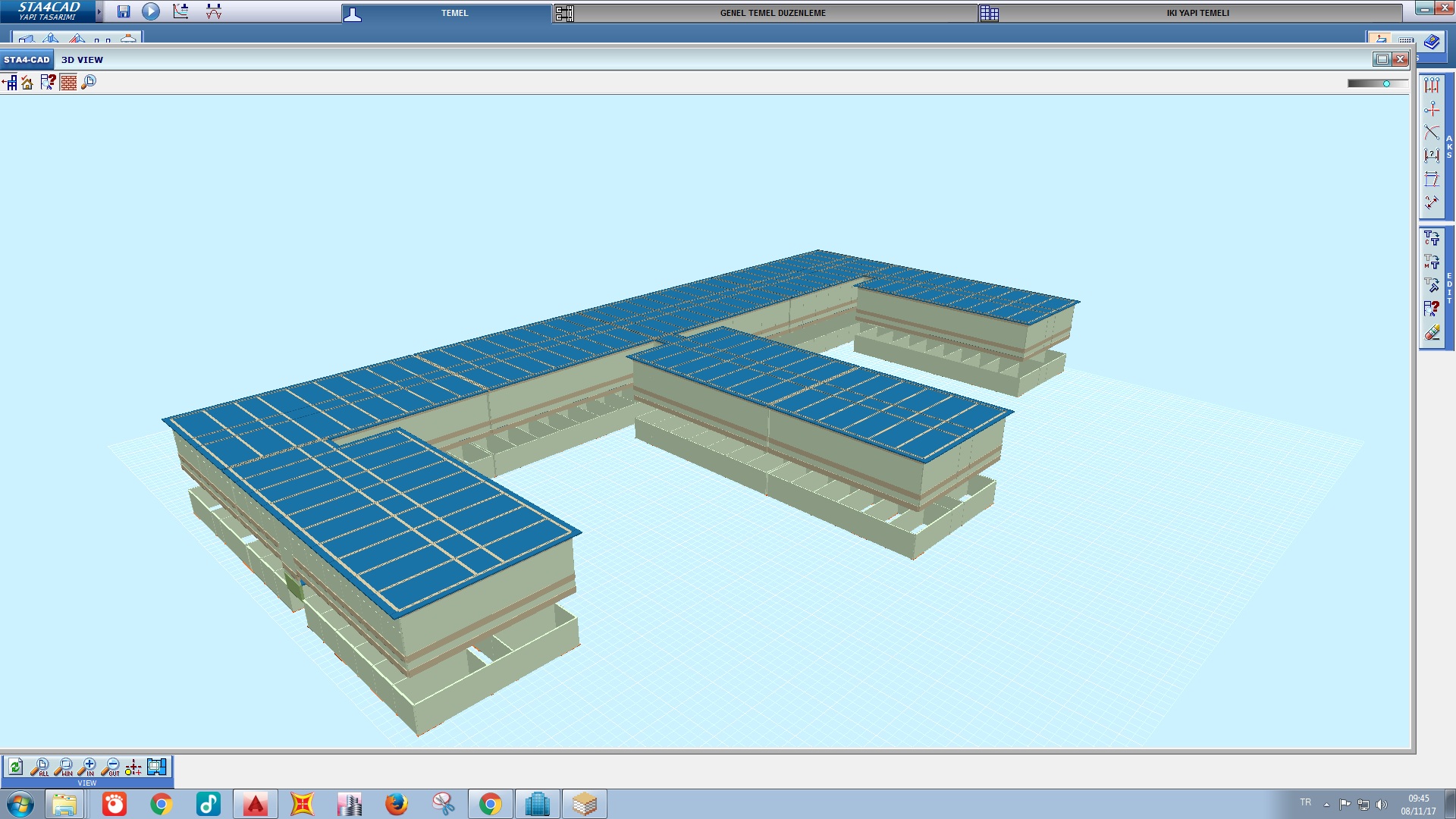Click the Save disk icon
Viewport: 1456px width, 819px height.
point(124,11)
